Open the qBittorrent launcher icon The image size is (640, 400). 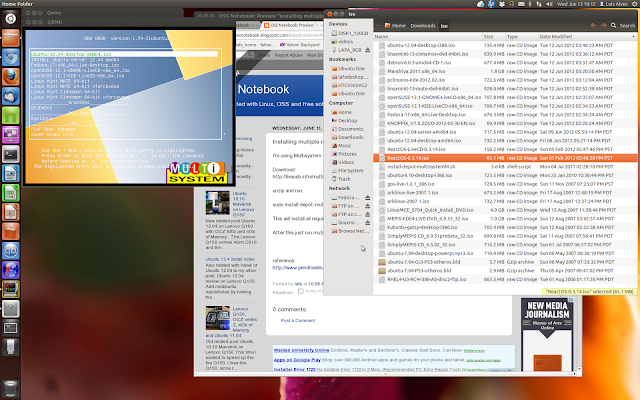11,251
